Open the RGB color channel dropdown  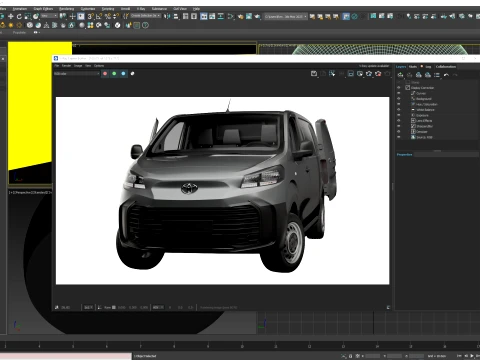pos(76,74)
